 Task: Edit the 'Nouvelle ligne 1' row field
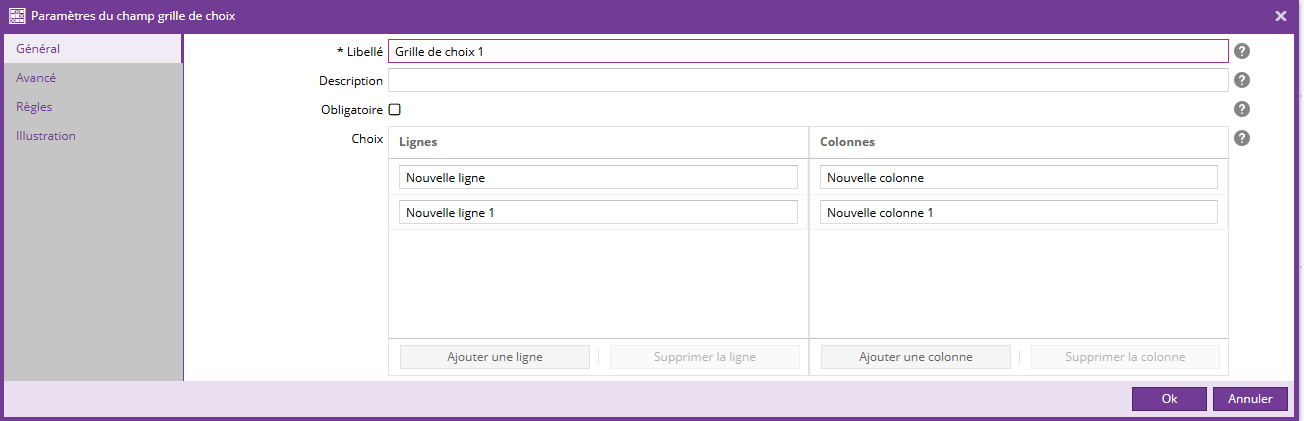point(598,212)
